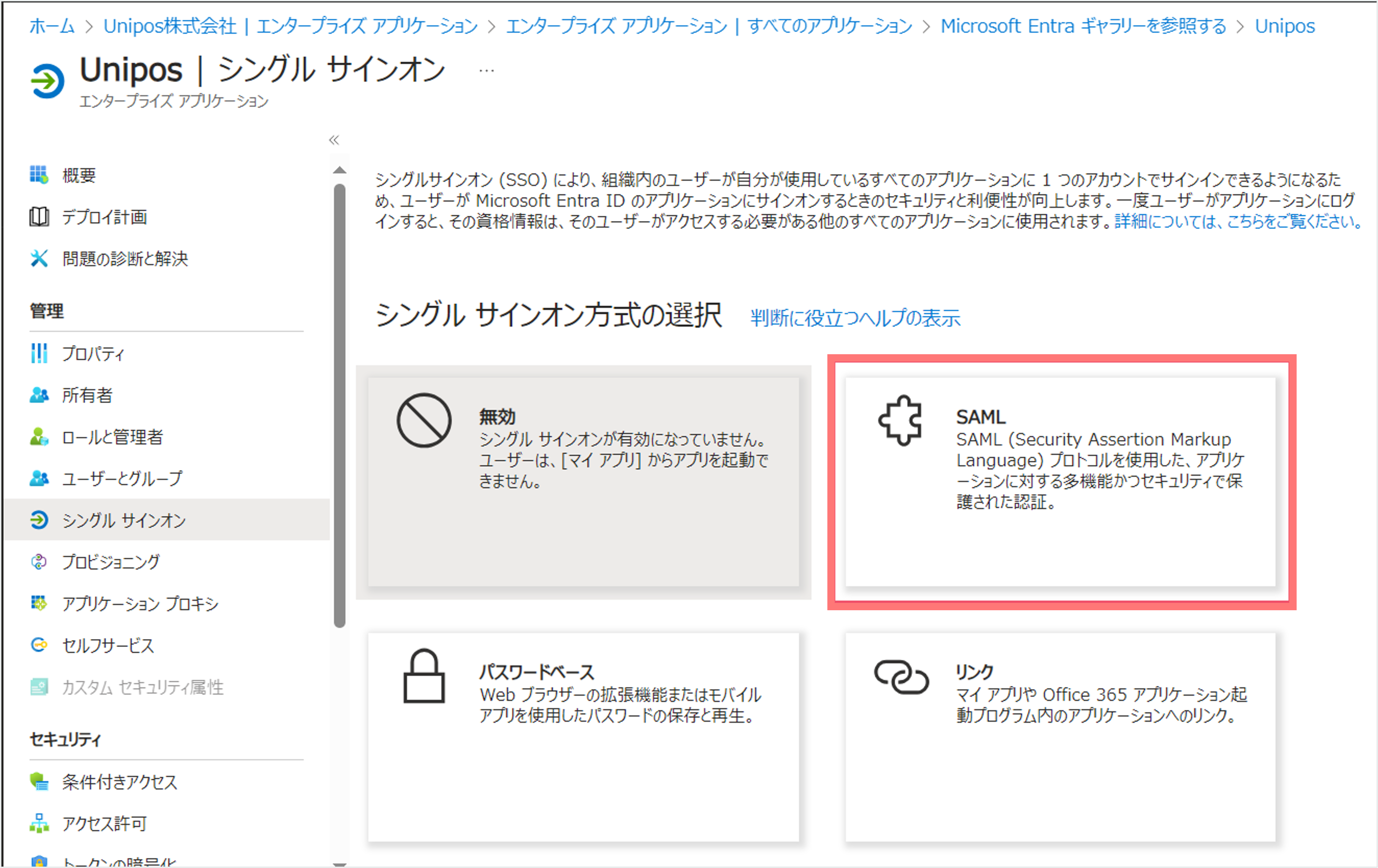
Task: Click the エンタープライズ アプリケーション subtitle text
Action: pos(173,101)
